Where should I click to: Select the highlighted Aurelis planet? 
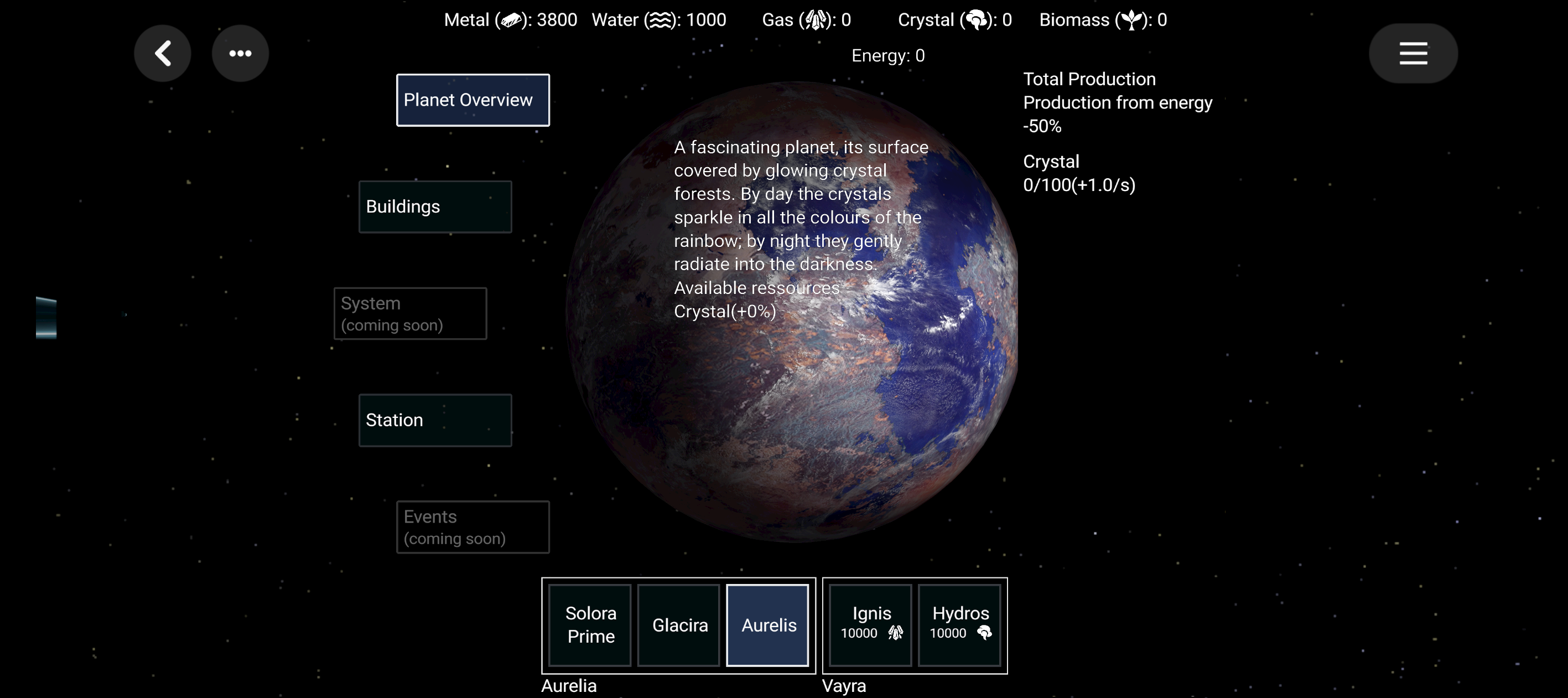767,625
